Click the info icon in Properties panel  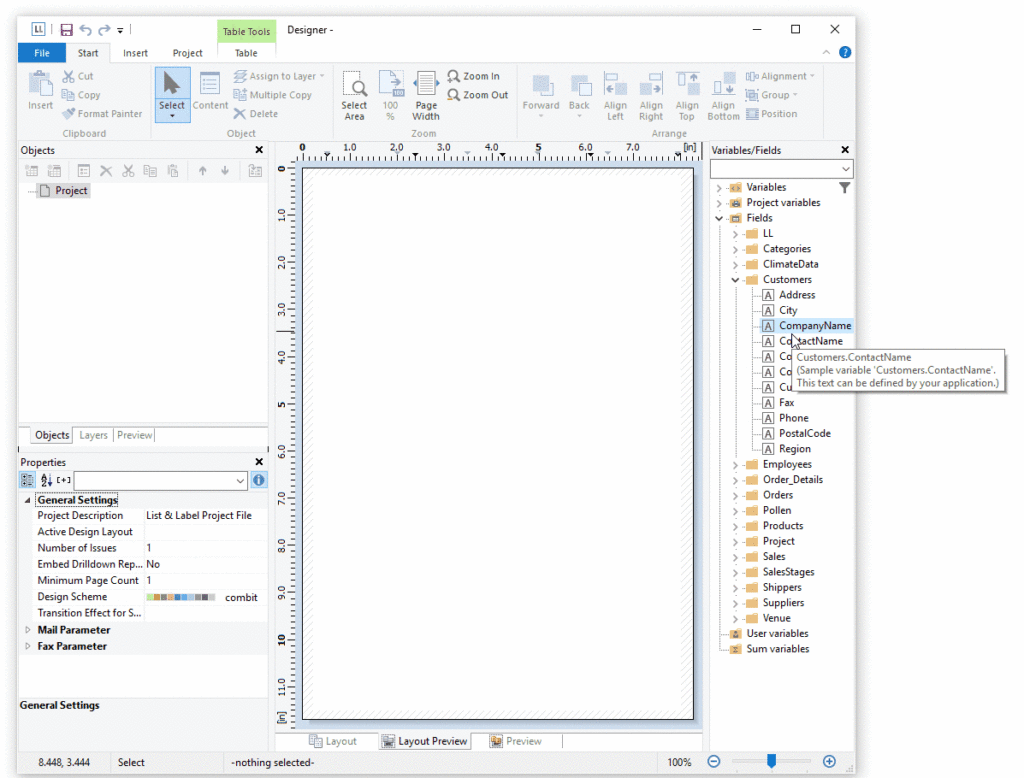coord(259,480)
